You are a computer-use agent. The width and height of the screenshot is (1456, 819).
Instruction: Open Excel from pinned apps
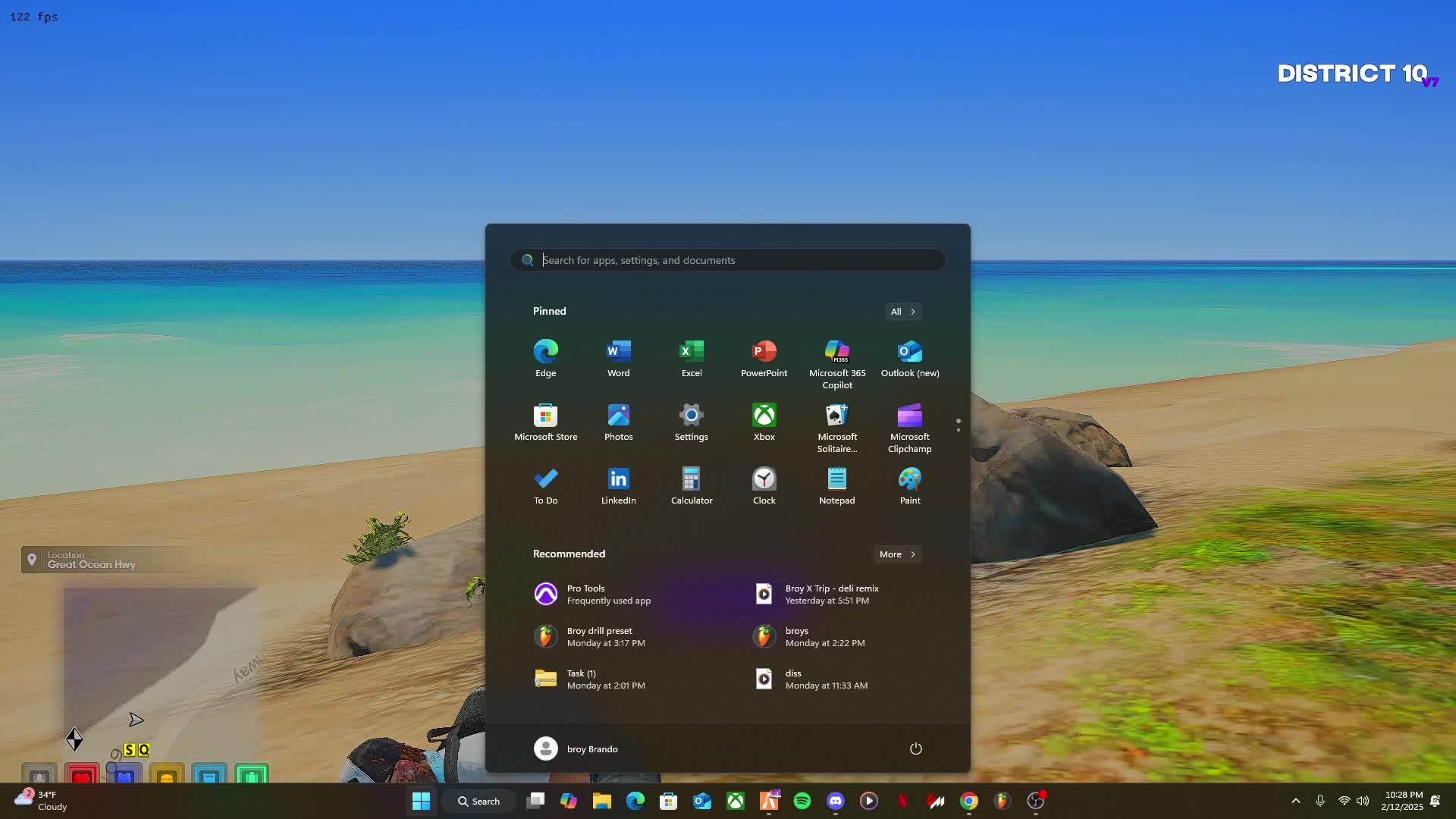[691, 359]
